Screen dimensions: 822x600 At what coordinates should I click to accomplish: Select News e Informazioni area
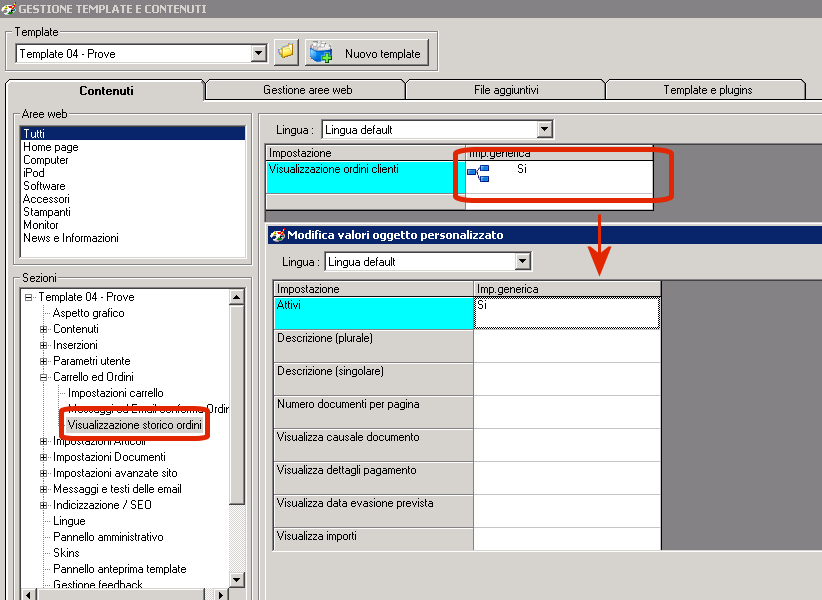(x=71, y=238)
